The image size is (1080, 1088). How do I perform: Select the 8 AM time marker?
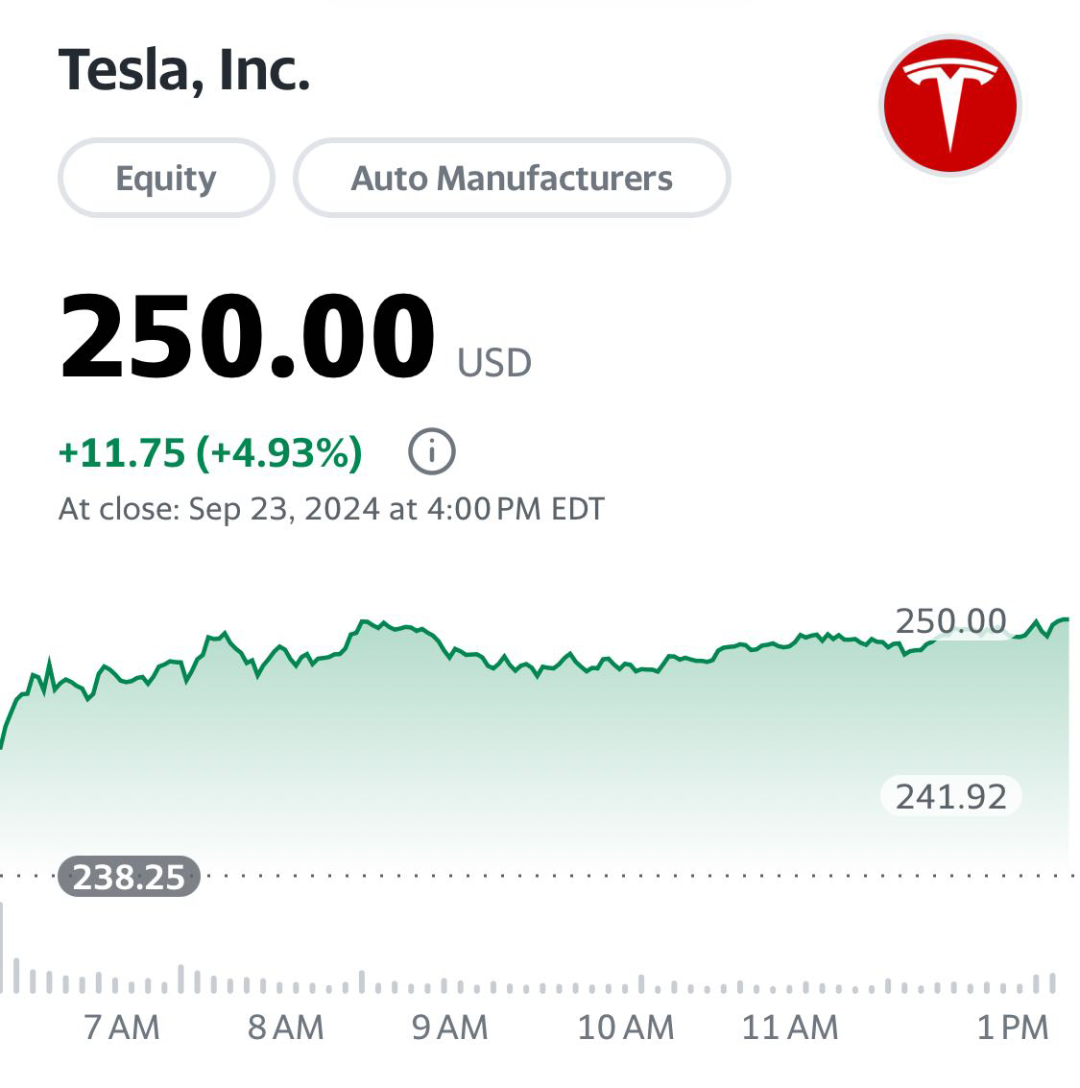coord(286,1028)
